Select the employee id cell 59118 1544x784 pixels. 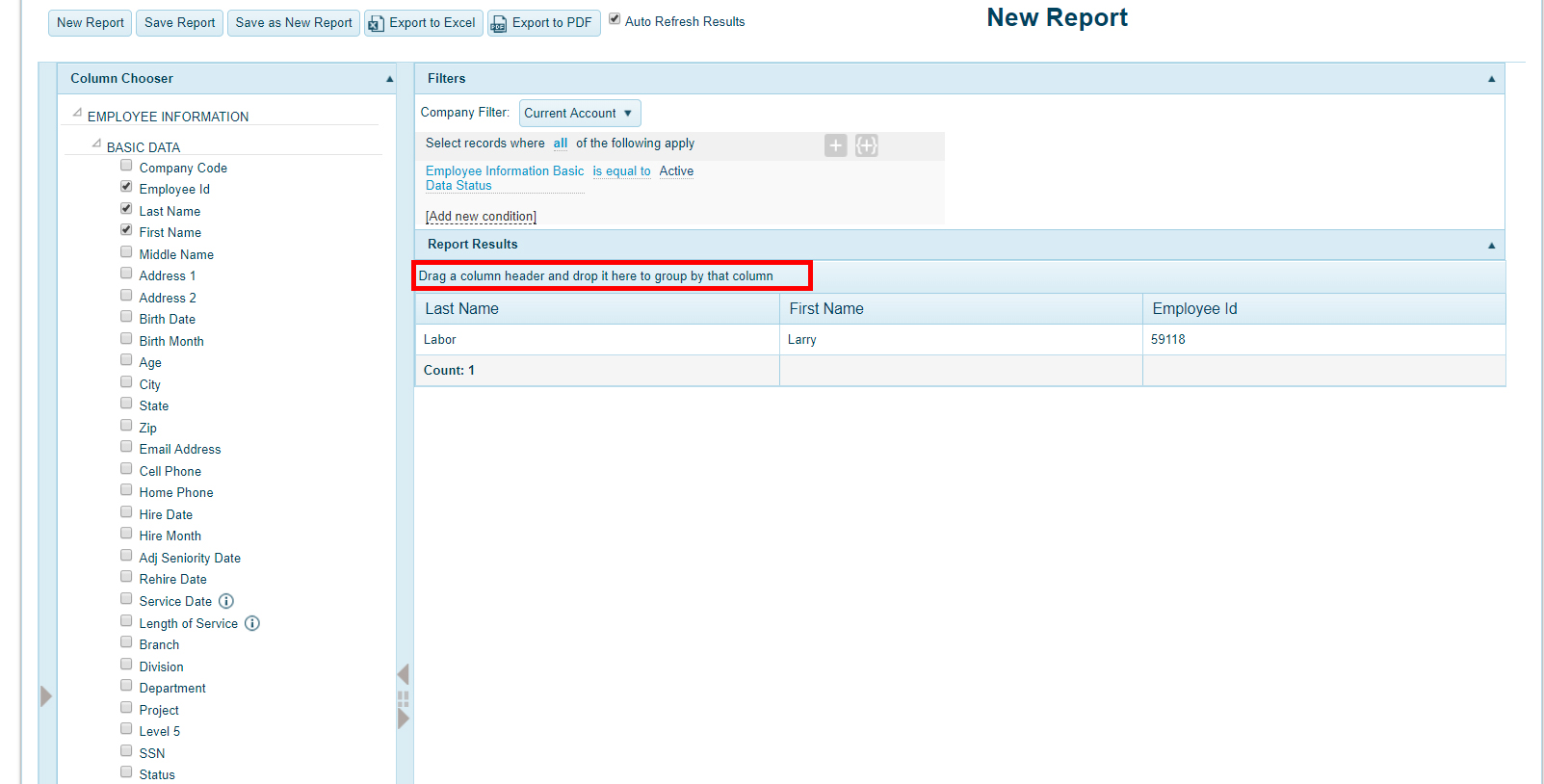point(1324,340)
